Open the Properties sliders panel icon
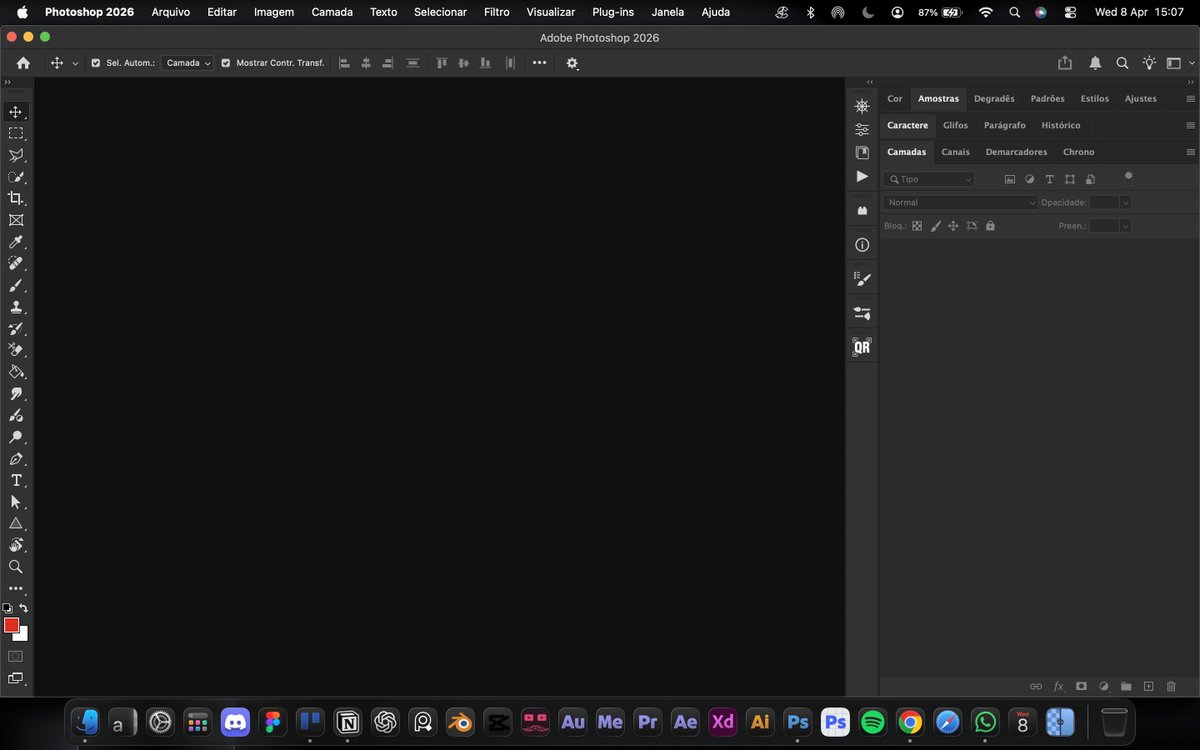Screen dimensions: 1200x750 (862, 130)
